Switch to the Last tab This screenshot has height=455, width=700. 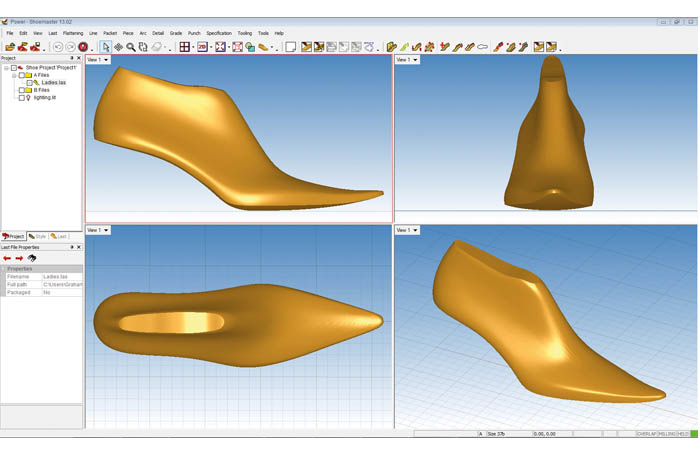pyautogui.click(x=60, y=236)
